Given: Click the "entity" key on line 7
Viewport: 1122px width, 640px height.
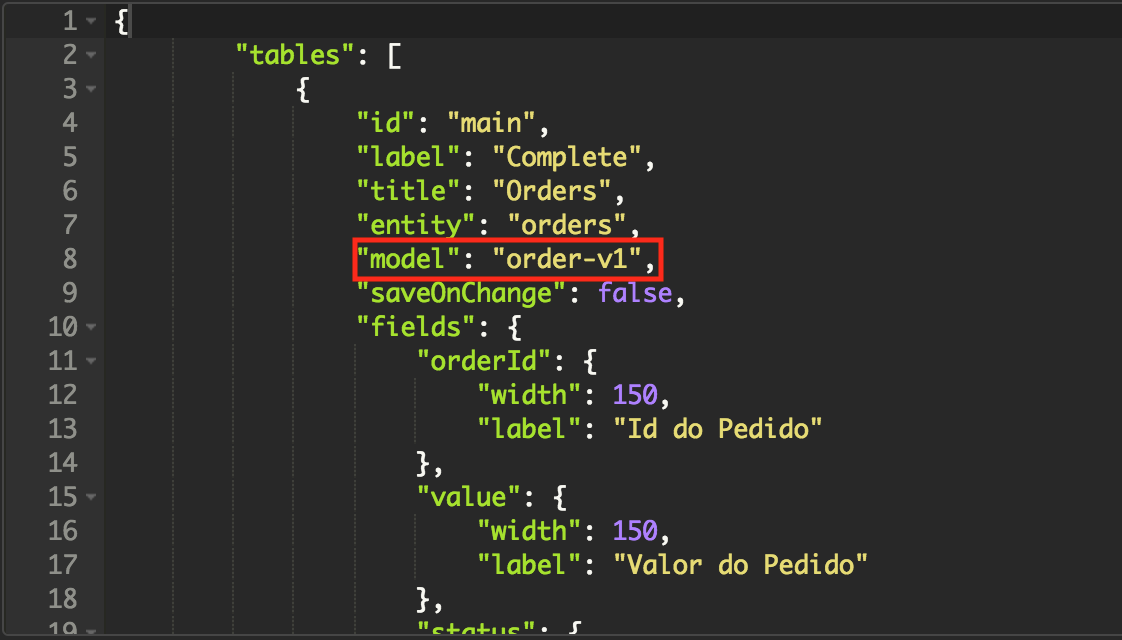Looking at the screenshot, I should tap(415, 225).
